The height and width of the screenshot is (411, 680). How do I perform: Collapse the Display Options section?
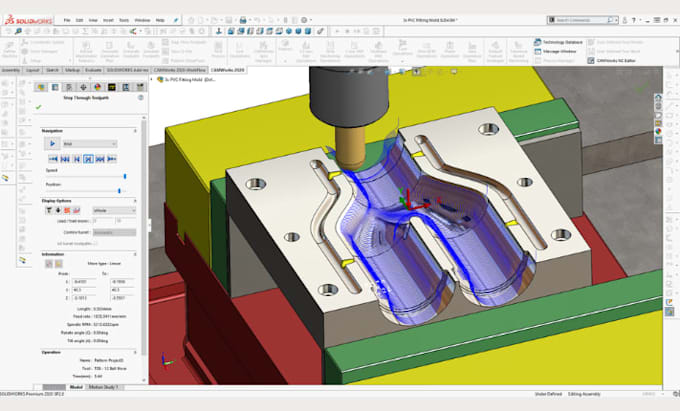click(x=135, y=201)
